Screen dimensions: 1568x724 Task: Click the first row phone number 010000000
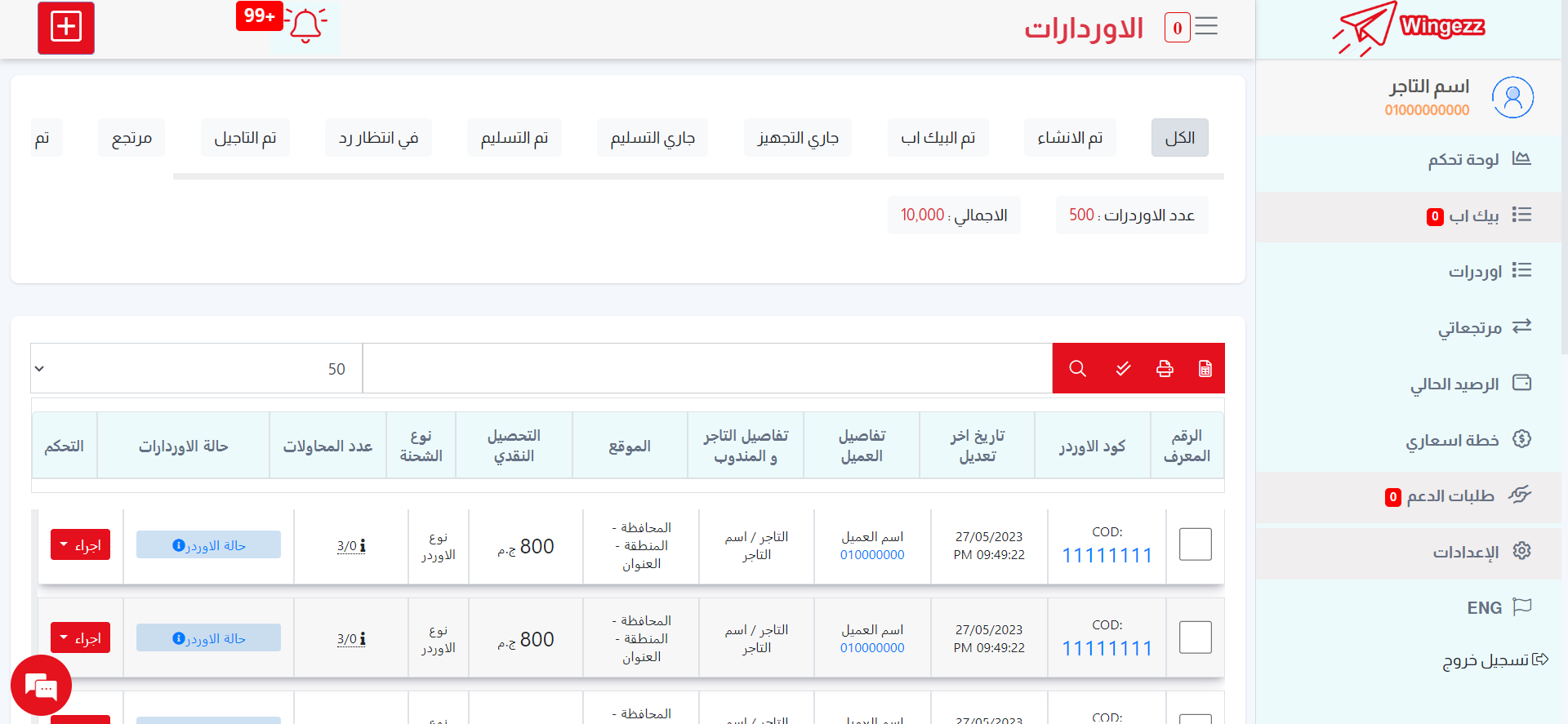click(872, 555)
